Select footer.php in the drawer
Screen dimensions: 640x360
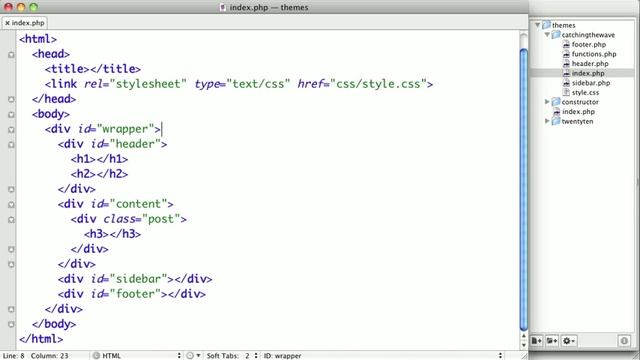click(589, 44)
